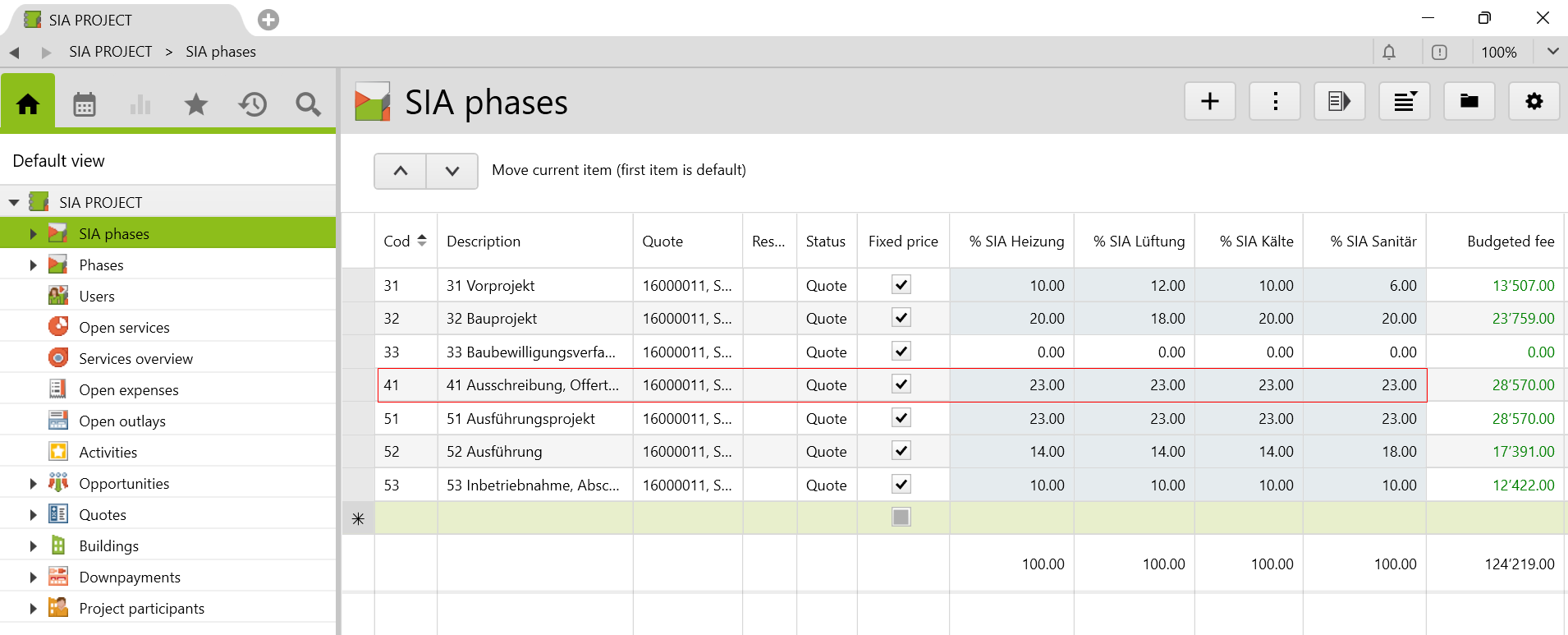Expand the Quotes tree node
This screenshot has height=635, width=1568.
click(33, 515)
